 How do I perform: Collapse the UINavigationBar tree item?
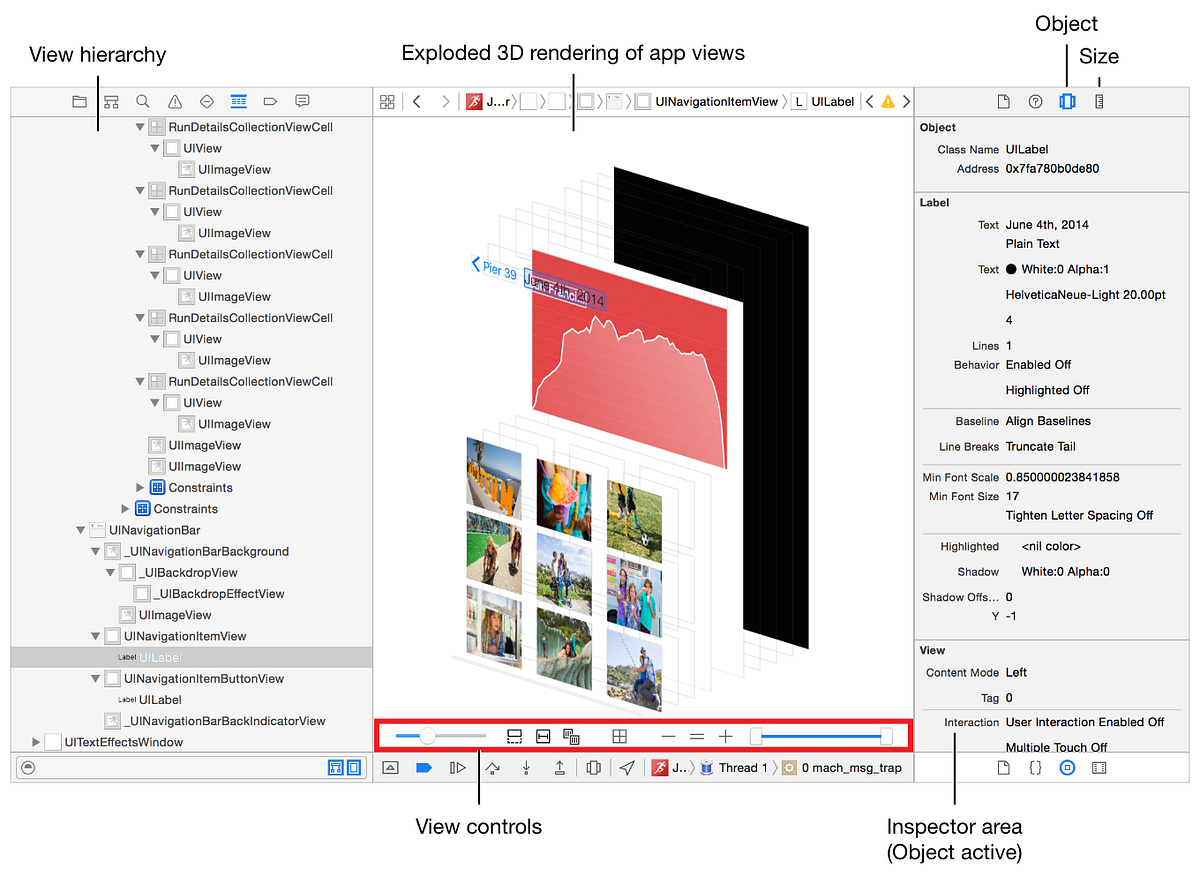pos(81,528)
